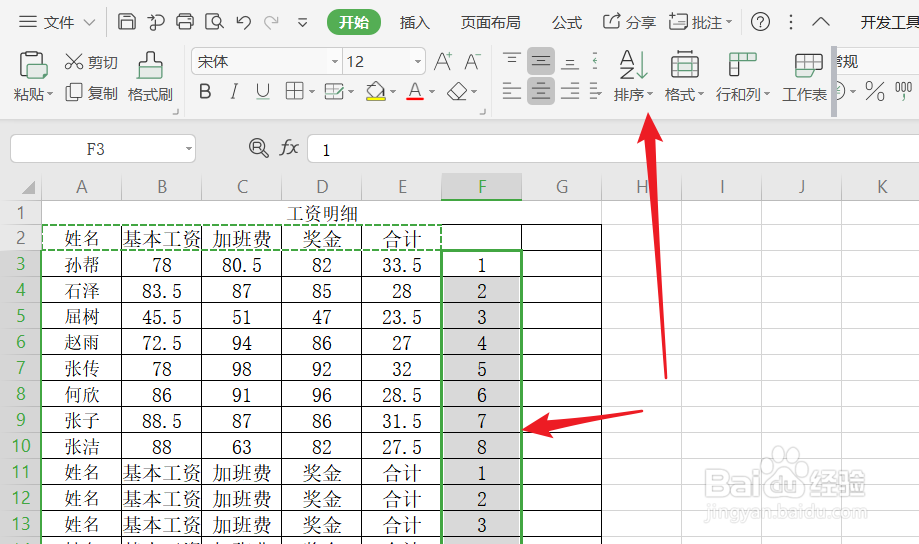Open the Developer Tools (开发工具) tab

[x=889, y=22]
